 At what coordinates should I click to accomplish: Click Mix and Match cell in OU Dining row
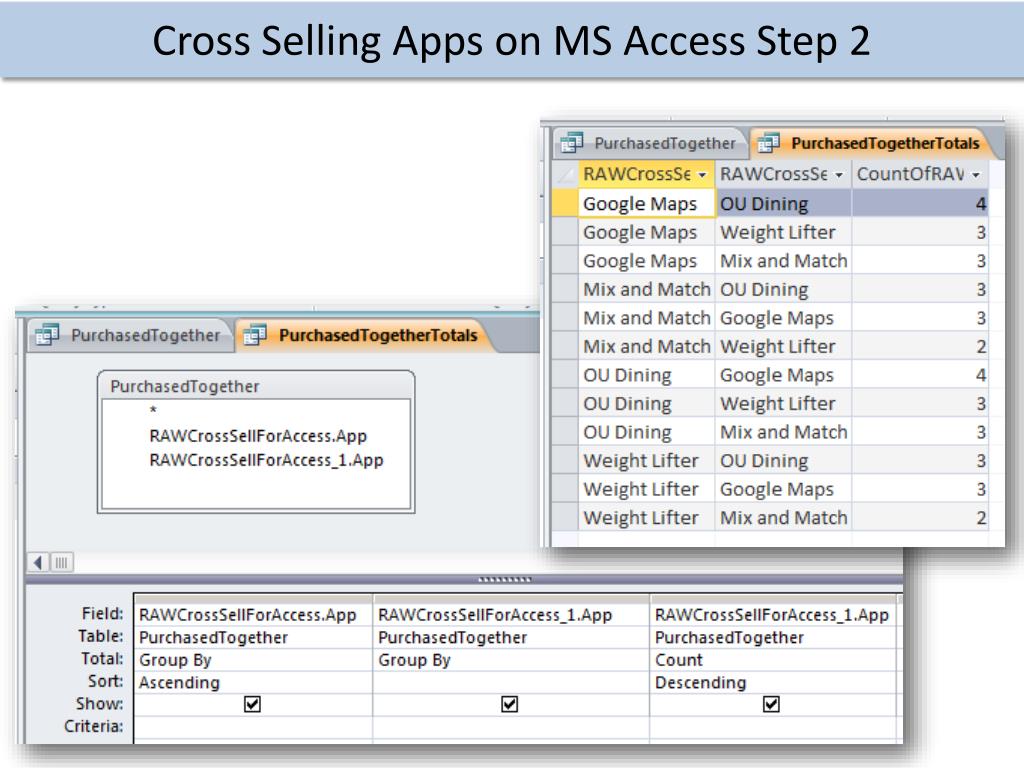(x=783, y=432)
